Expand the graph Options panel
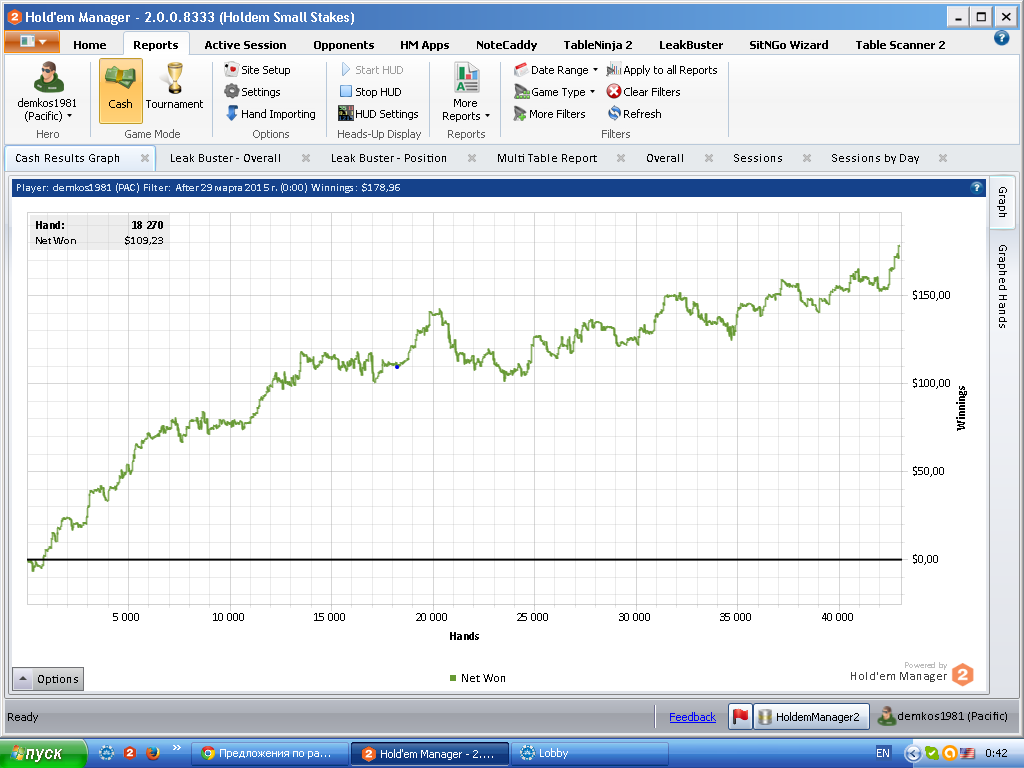 pyautogui.click(x=48, y=679)
